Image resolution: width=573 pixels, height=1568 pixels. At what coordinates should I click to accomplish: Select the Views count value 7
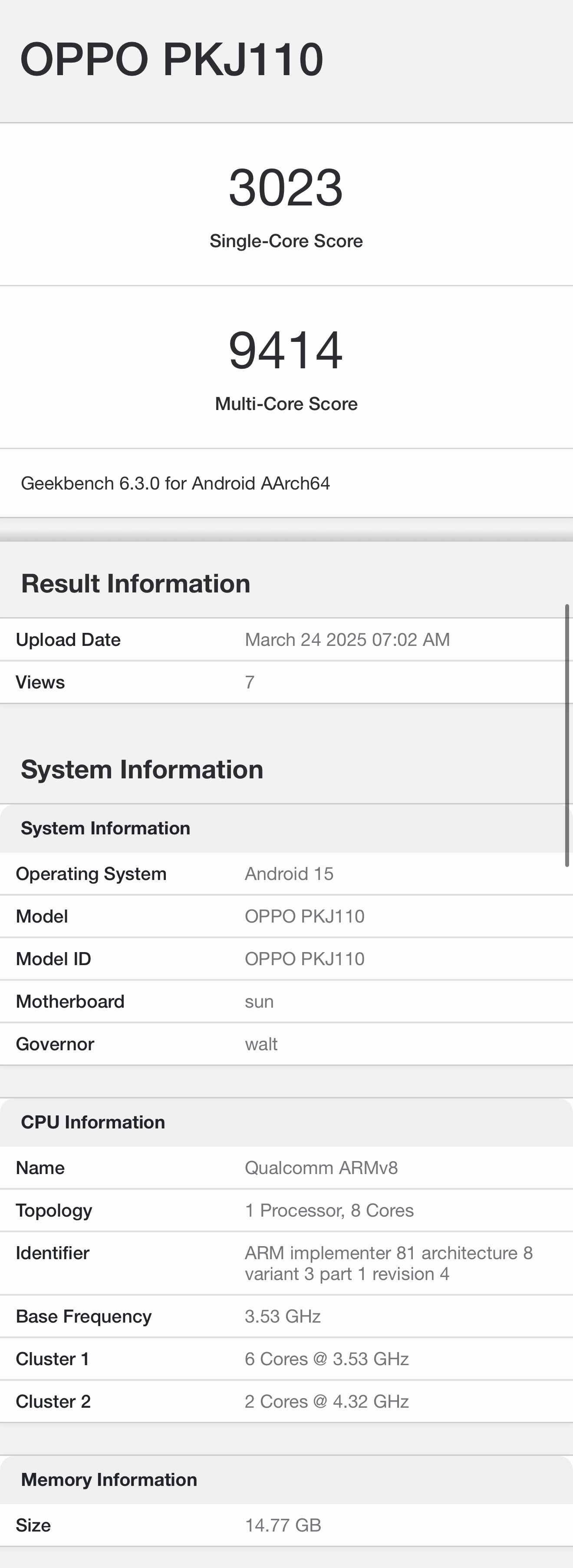pyautogui.click(x=250, y=682)
